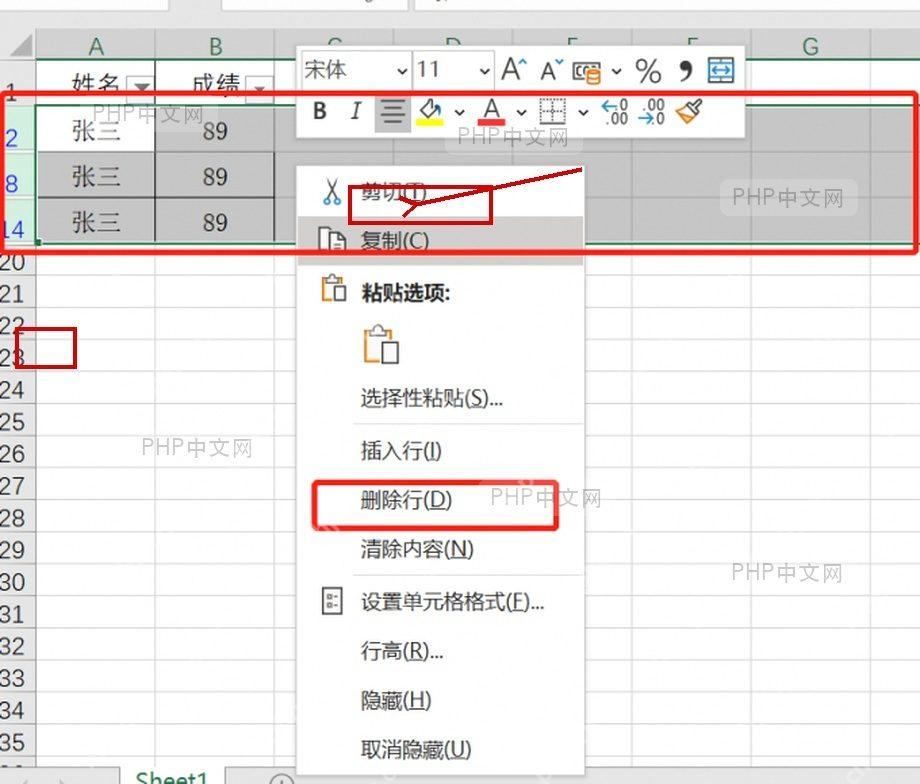Decrease decimal places icon
Viewport: 920px width, 784px height.
652,111
